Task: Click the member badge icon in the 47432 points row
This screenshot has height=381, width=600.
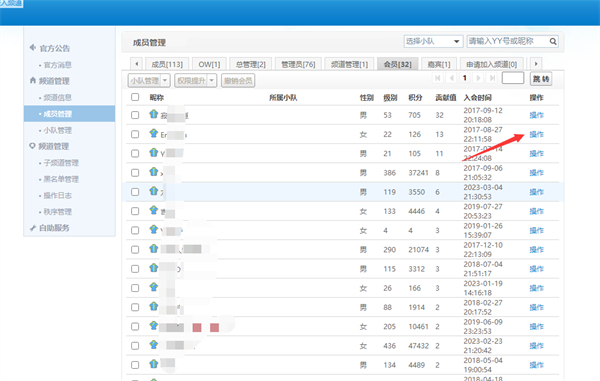Action: (x=153, y=344)
